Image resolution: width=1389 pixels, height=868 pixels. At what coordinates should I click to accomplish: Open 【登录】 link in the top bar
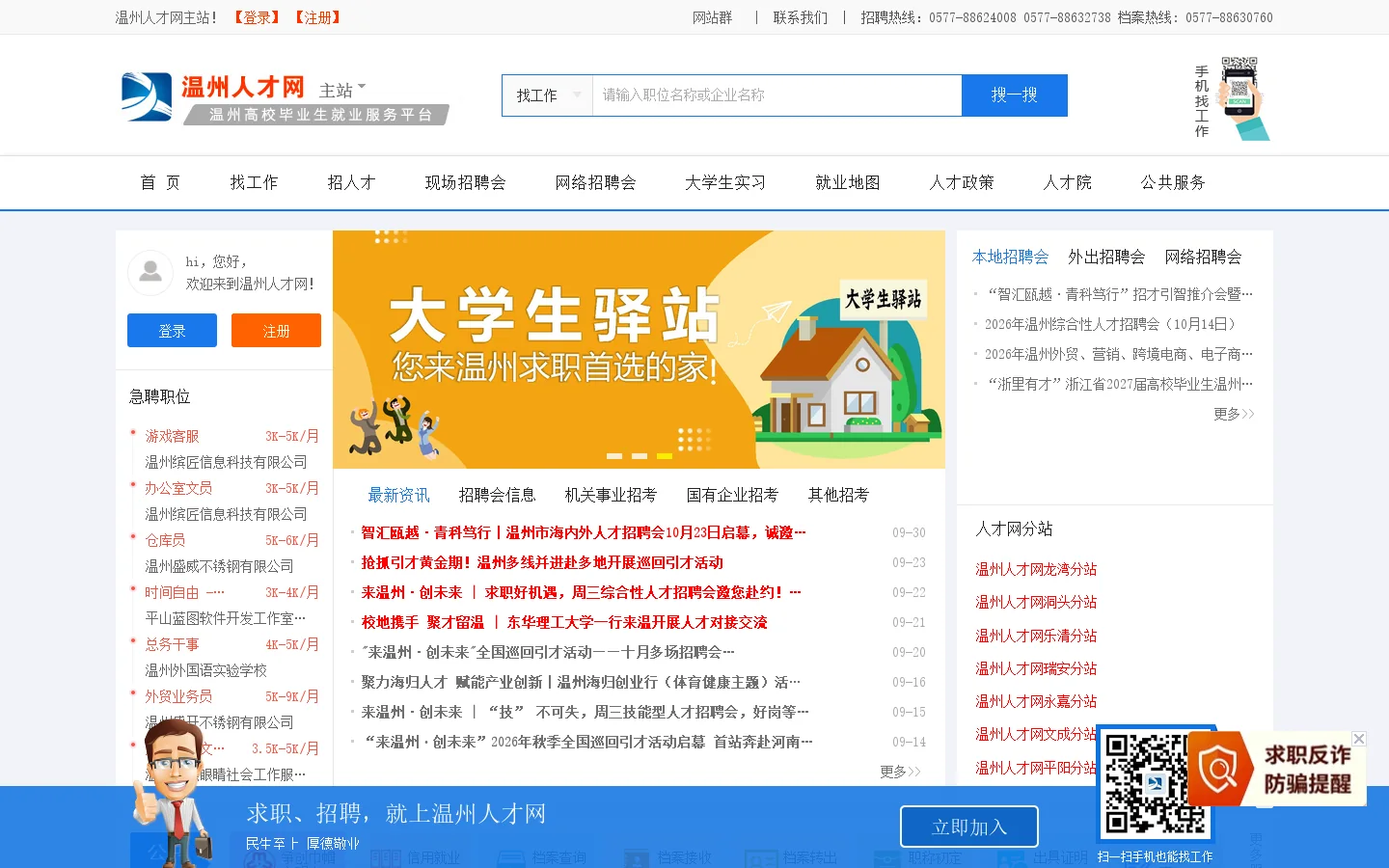(258, 17)
